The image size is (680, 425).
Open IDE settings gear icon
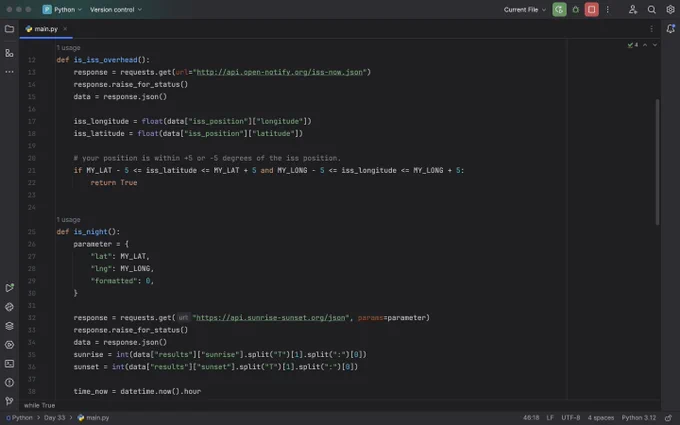(x=670, y=10)
